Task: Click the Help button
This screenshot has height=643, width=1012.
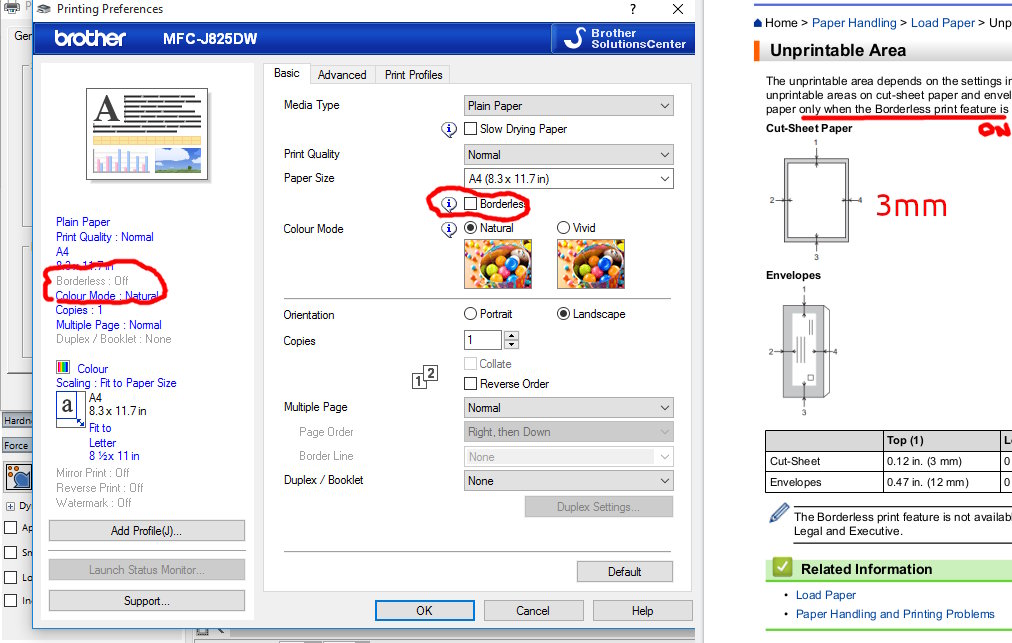Action: coord(643,611)
